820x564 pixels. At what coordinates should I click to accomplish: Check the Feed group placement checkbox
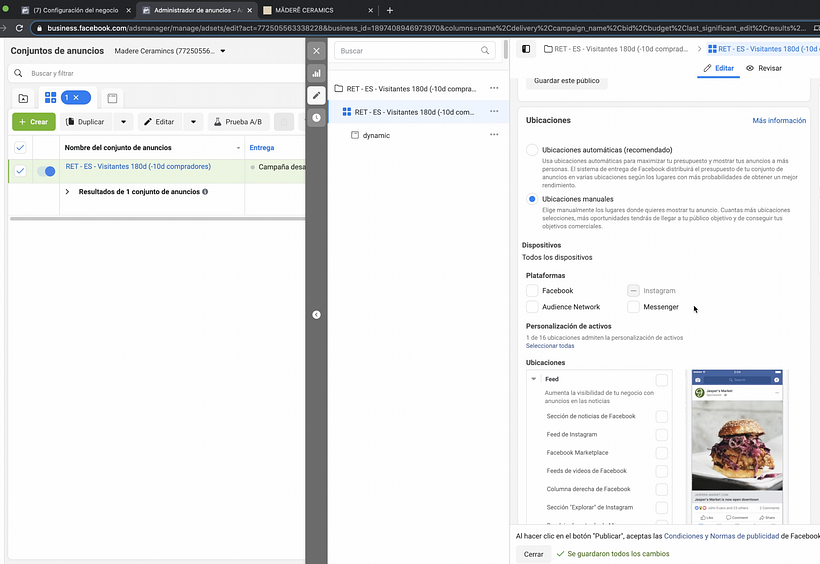coord(662,380)
